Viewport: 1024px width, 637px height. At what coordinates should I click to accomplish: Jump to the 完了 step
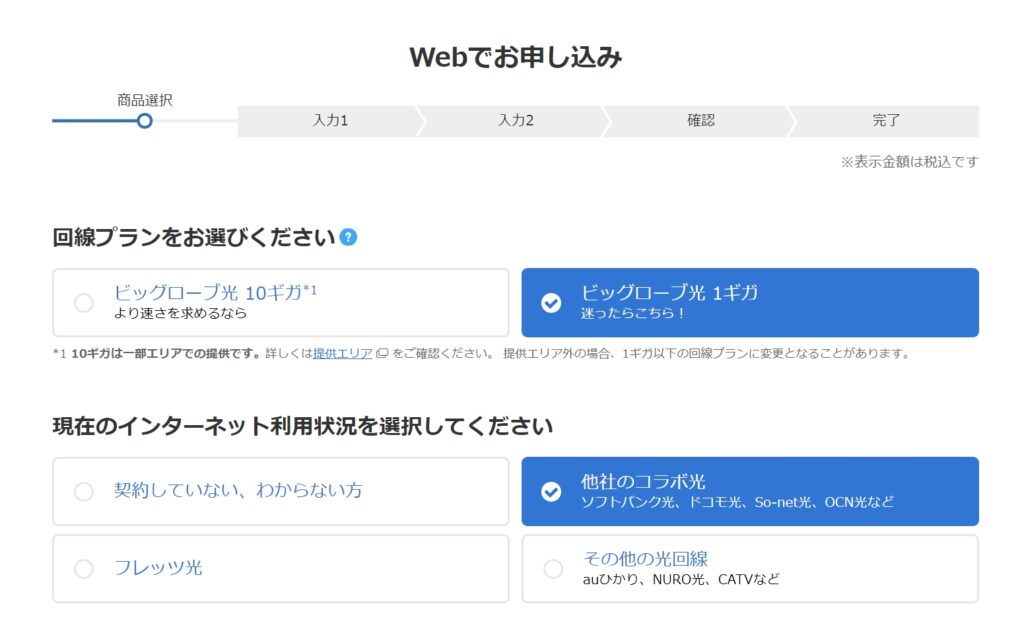(886, 121)
